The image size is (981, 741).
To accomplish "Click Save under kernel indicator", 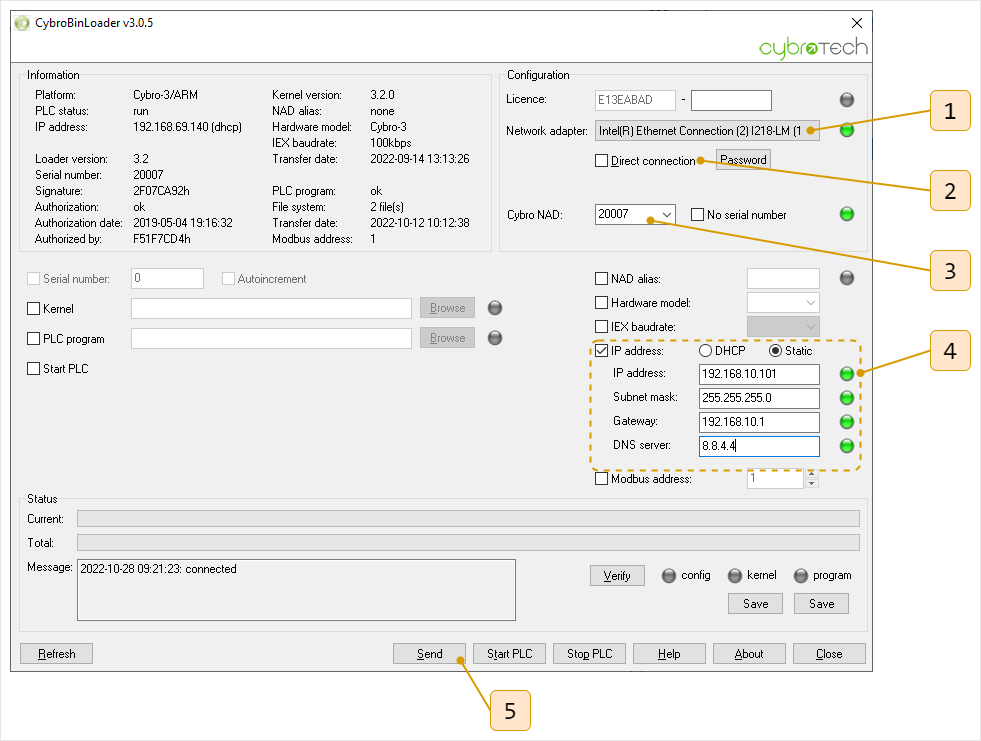I will 756,604.
